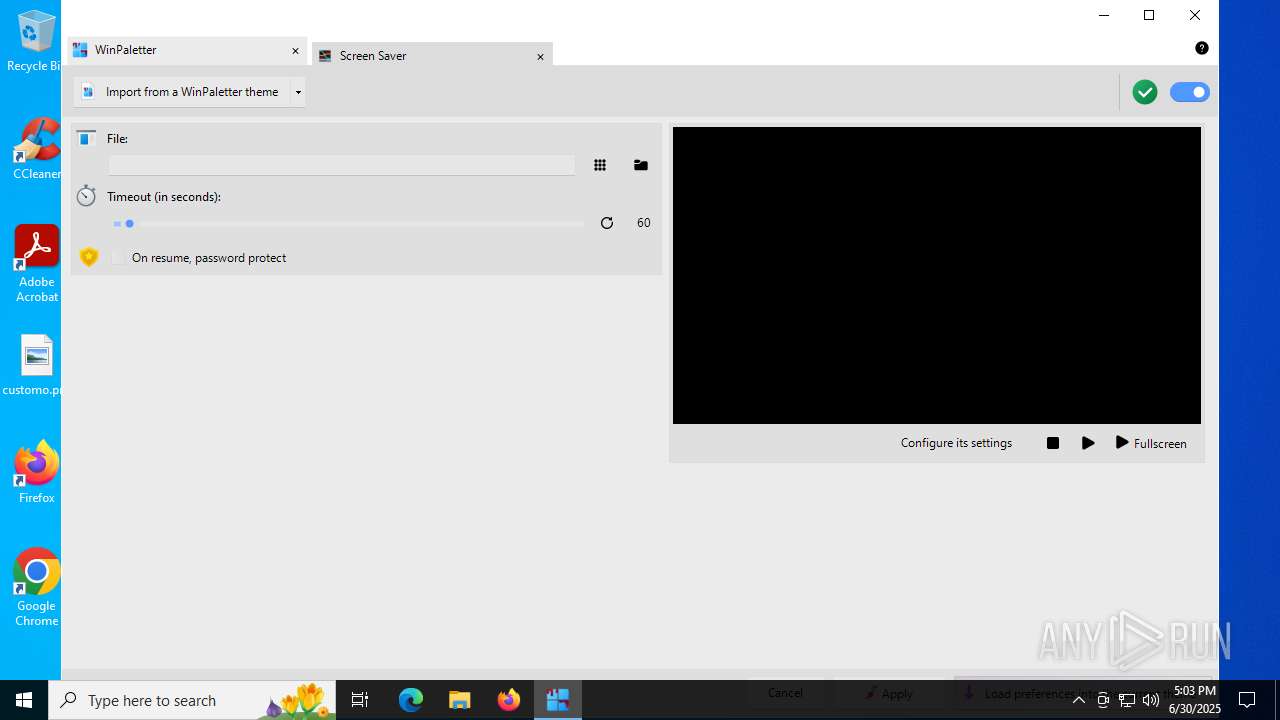
Task: Switch to the WinPaletter tab
Action: (187, 50)
